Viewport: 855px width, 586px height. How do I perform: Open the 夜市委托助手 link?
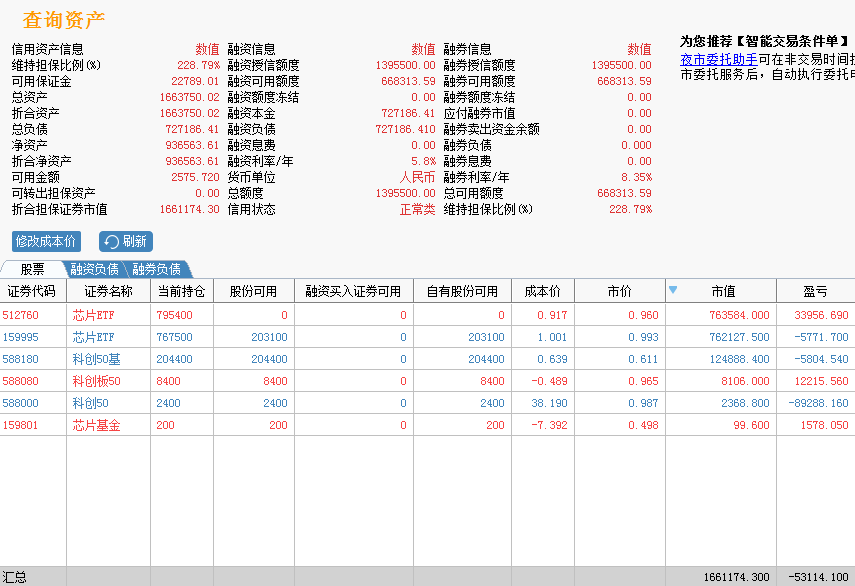point(719,59)
